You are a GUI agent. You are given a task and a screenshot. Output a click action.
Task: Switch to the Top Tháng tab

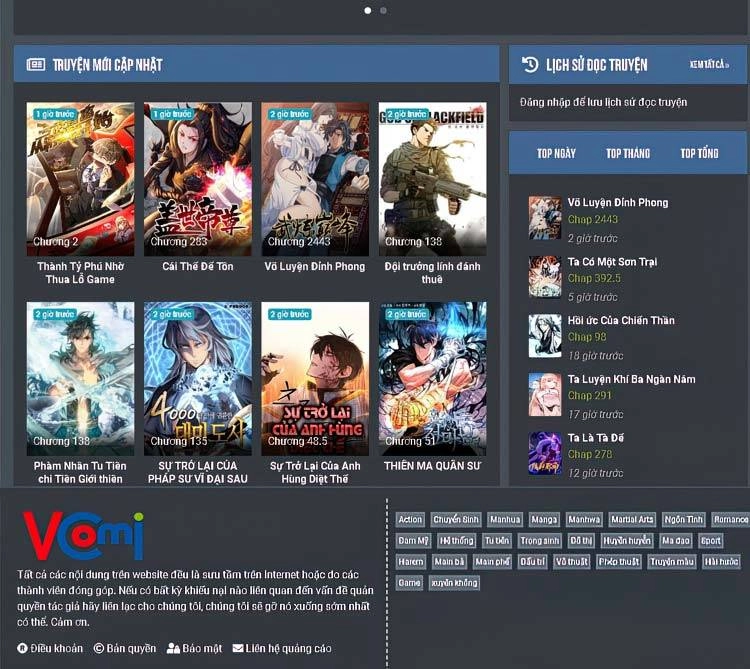pos(627,153)
